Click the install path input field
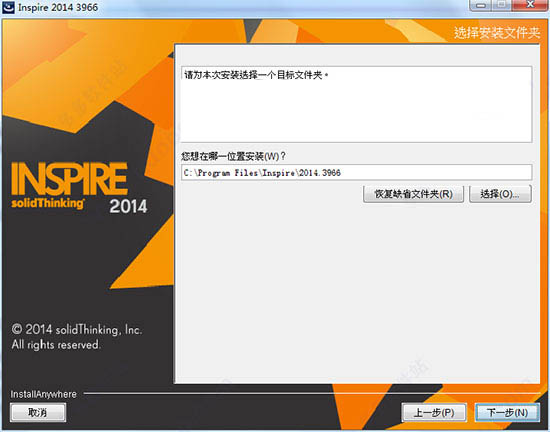550x432 pixels. [x=356, y=173]
